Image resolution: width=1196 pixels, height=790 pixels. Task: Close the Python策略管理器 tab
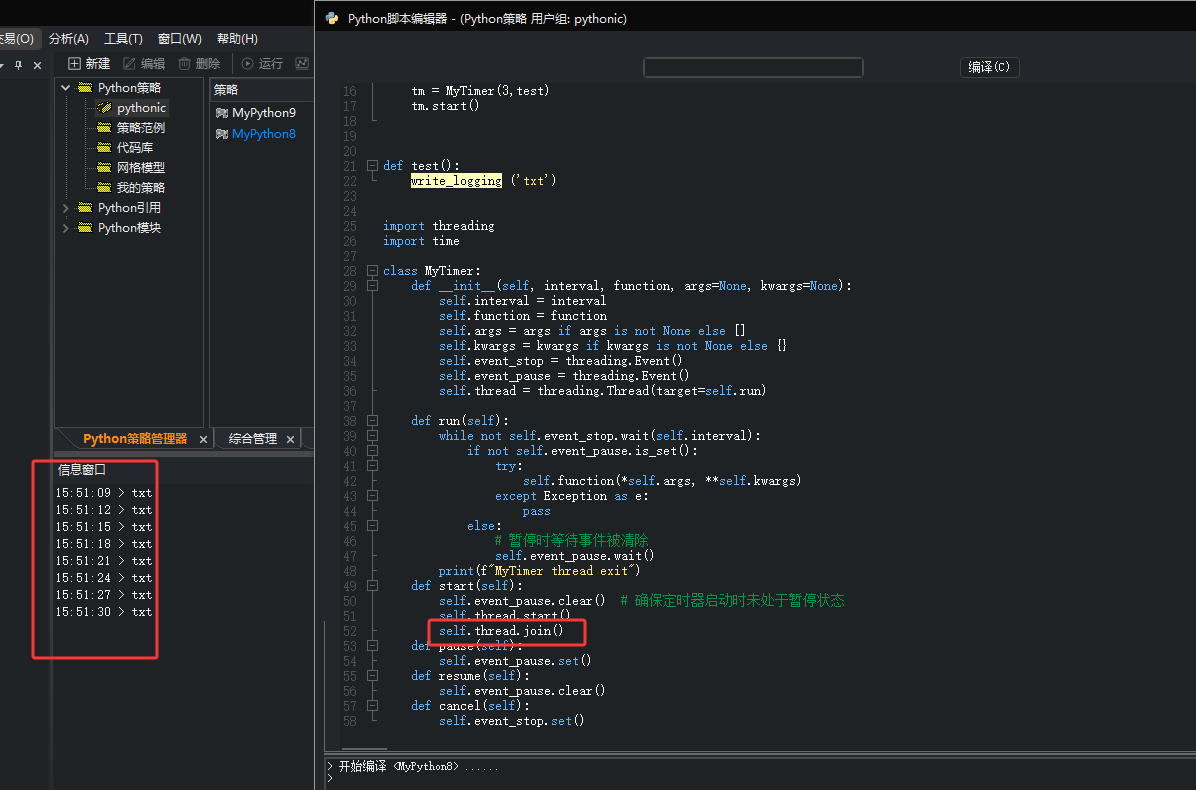coord(203,439)
